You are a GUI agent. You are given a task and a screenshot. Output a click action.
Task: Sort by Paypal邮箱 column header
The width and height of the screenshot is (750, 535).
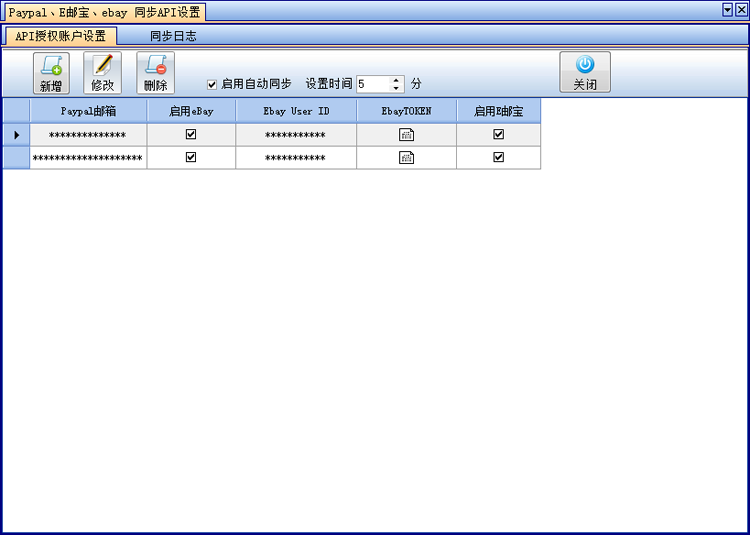(88, 111)
